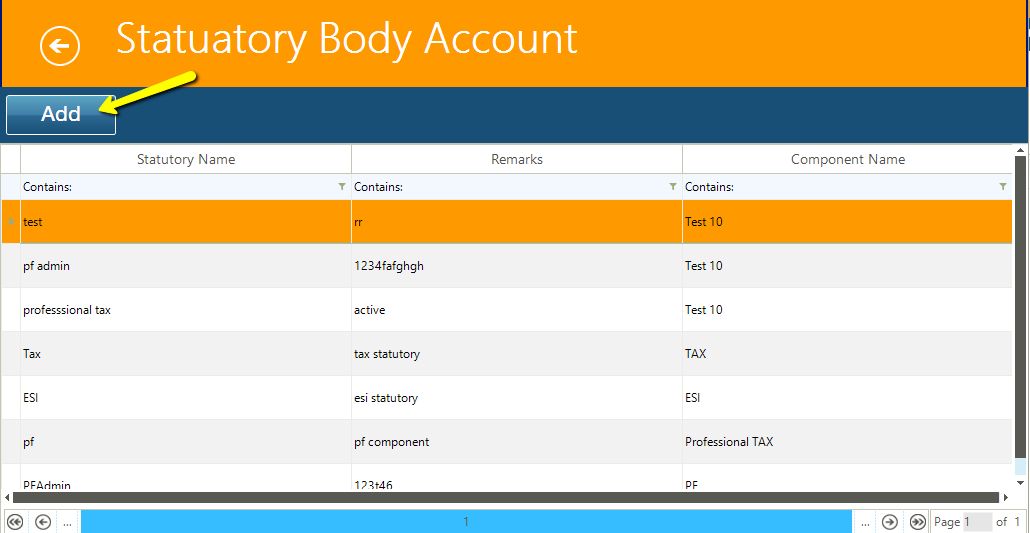Open the right ellipsis in the pager

tap(865, 522)
